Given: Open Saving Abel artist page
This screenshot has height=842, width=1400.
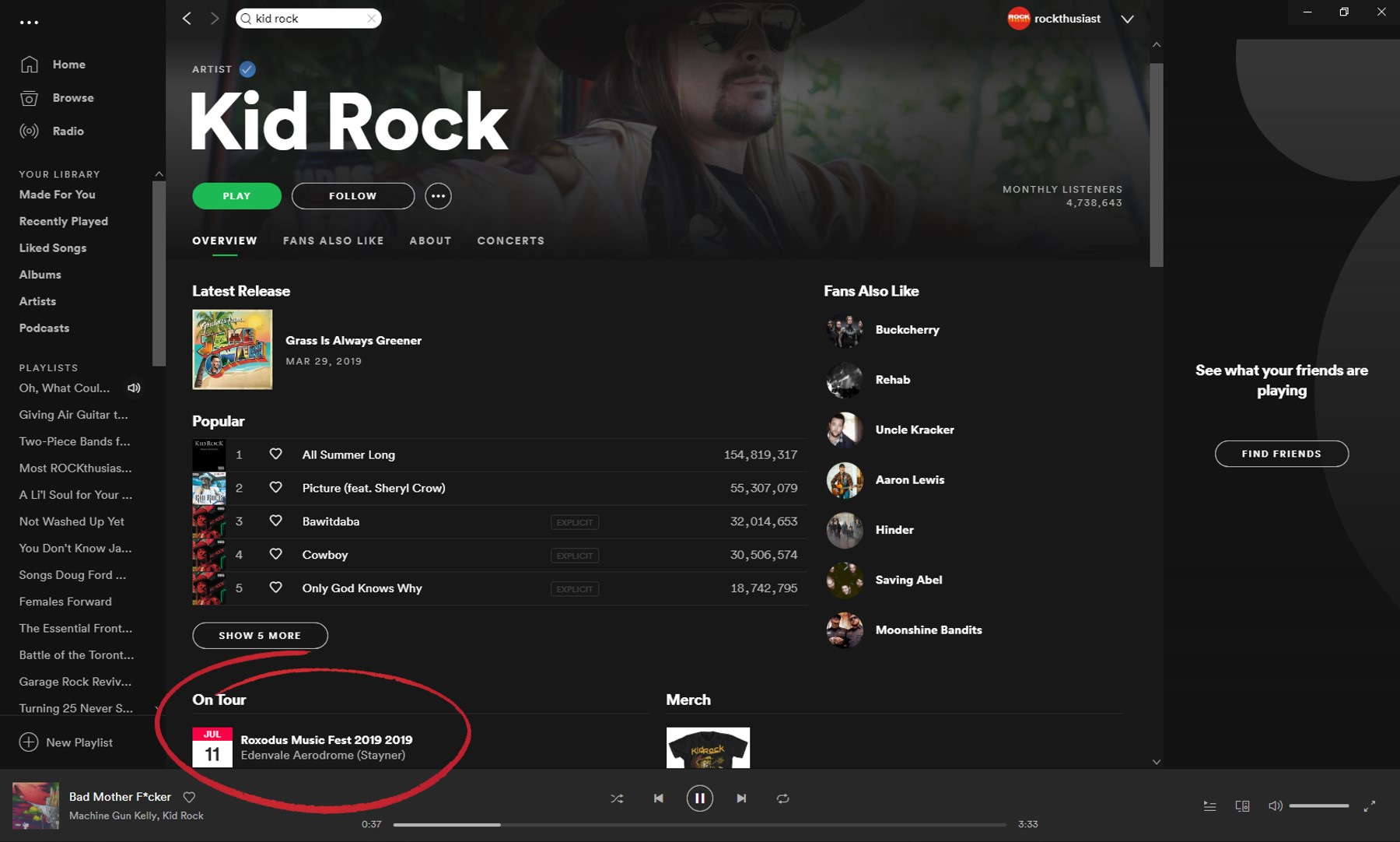Looking at the screenshot, I should (908, 580).
